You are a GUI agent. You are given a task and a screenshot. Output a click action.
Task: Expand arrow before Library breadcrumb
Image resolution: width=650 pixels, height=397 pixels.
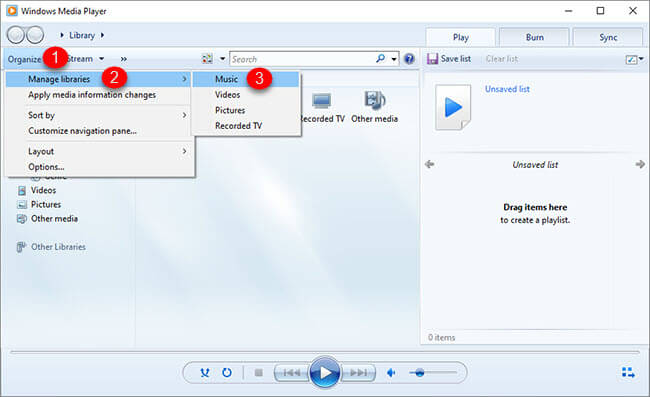[x=62, y=35]
